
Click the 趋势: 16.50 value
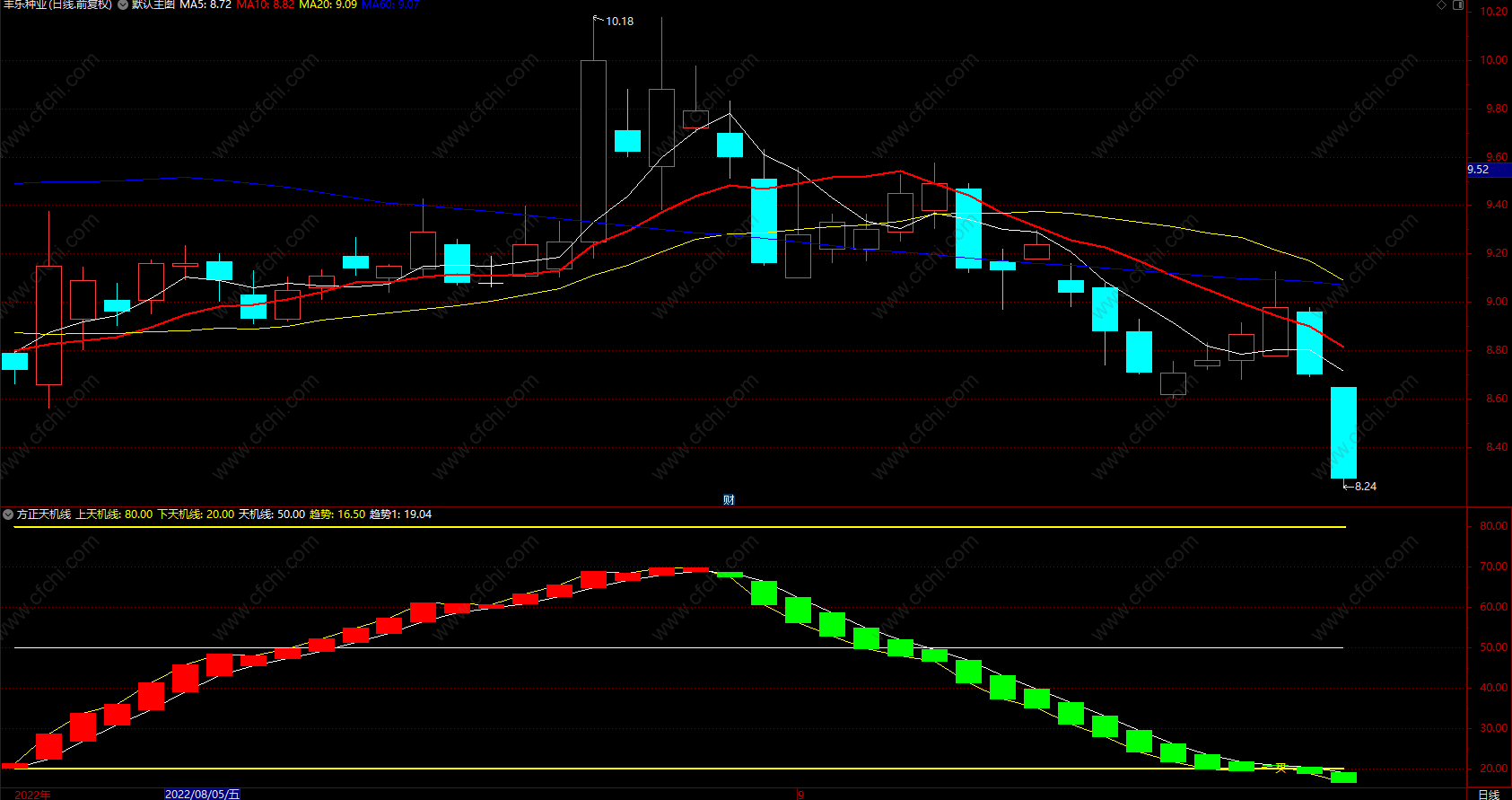click(337, 514)
